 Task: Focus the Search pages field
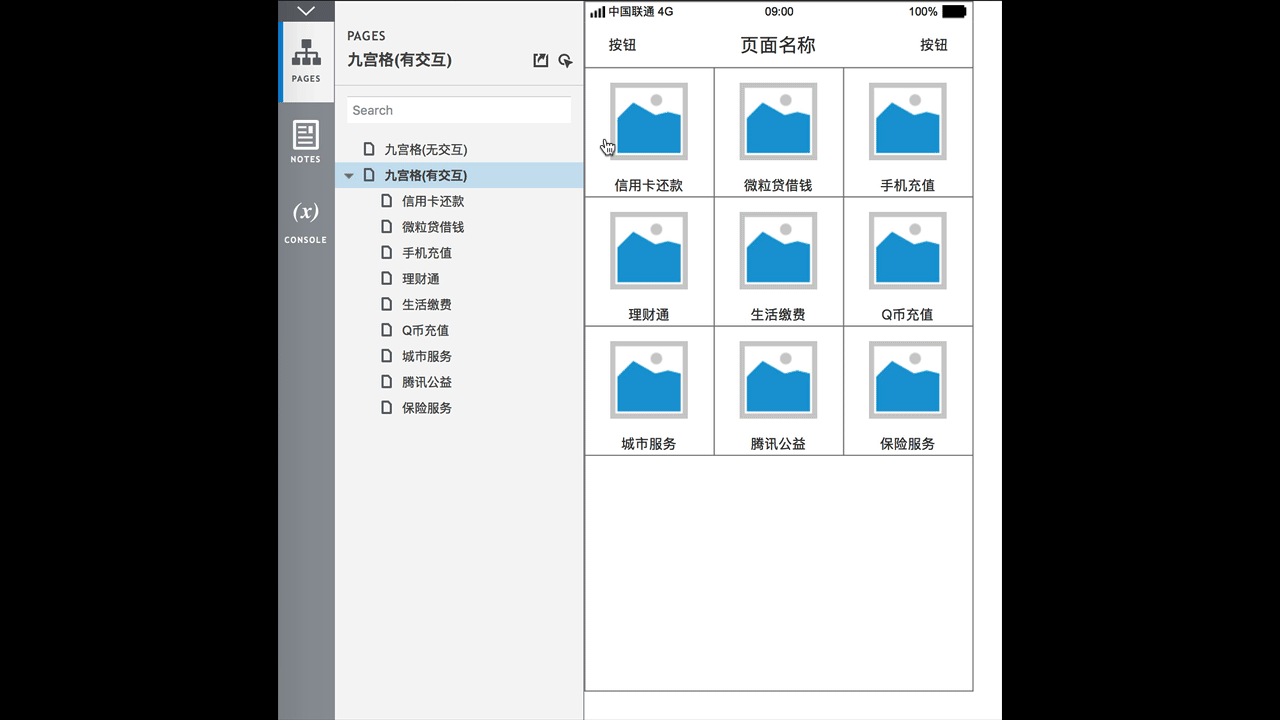pos(459,110)
